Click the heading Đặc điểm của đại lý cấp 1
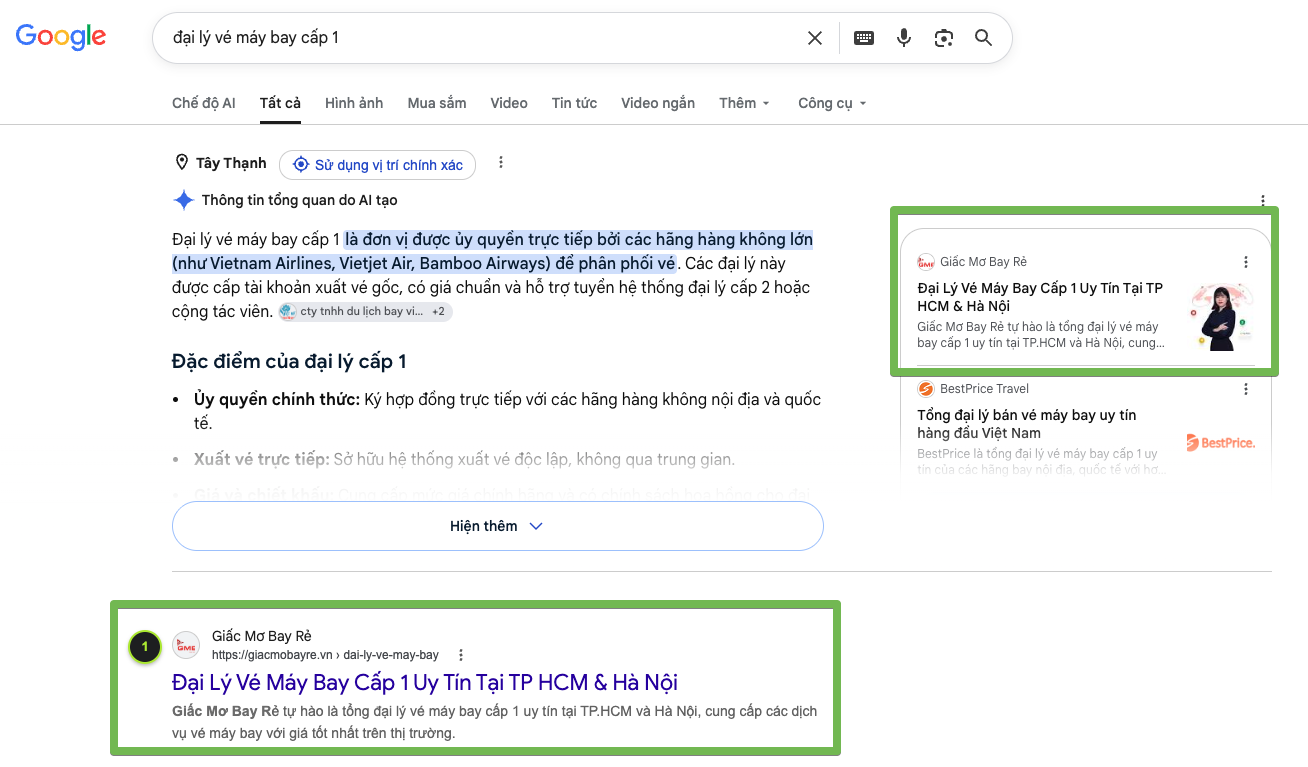 [x=289, y=361]
